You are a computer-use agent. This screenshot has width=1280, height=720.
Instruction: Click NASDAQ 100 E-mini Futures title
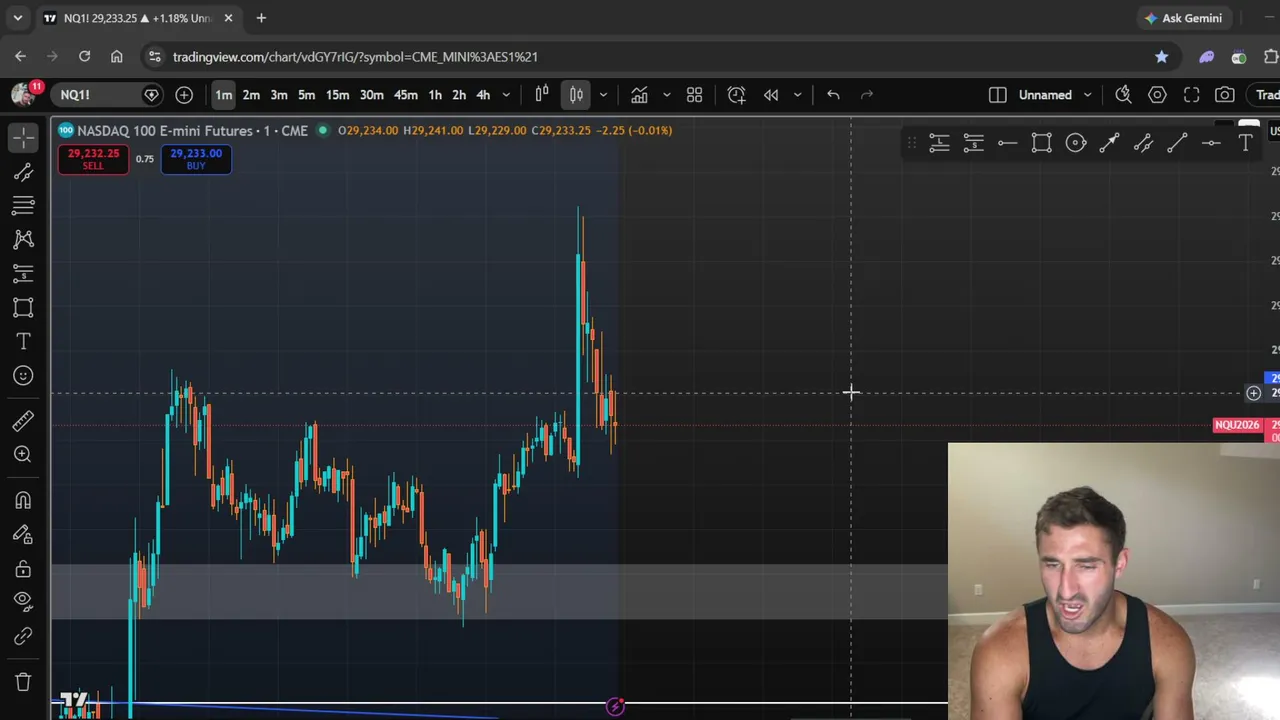tap(164, 130)
